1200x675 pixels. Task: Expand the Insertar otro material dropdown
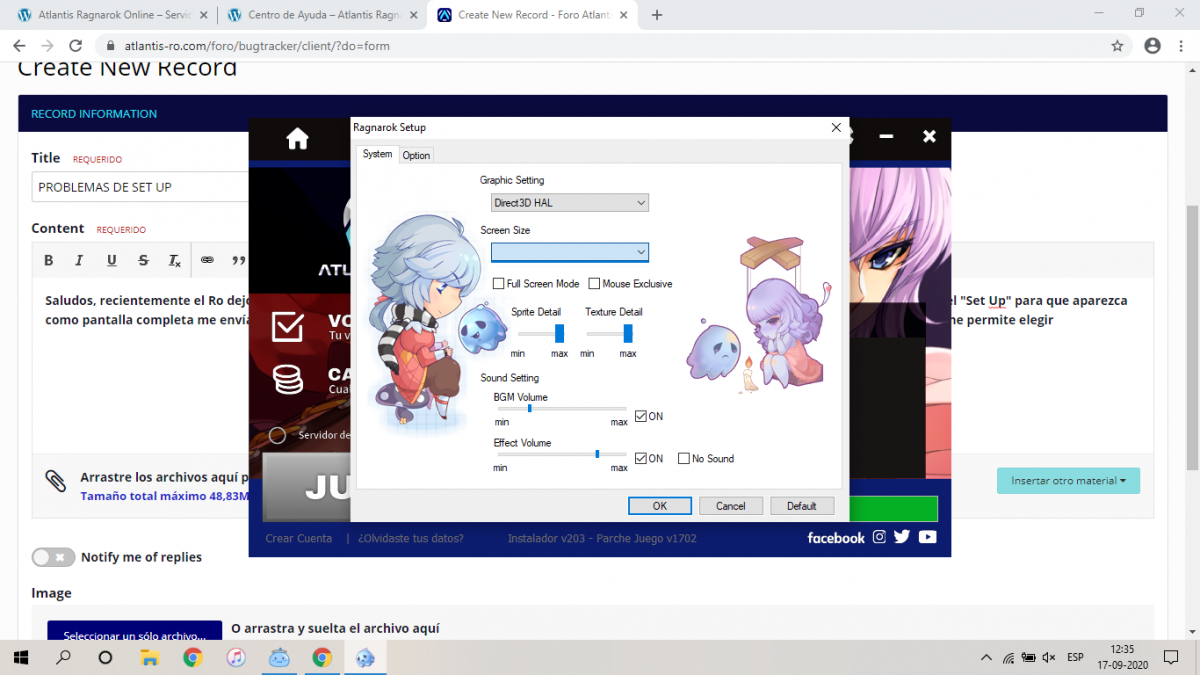pos(1068,481)
